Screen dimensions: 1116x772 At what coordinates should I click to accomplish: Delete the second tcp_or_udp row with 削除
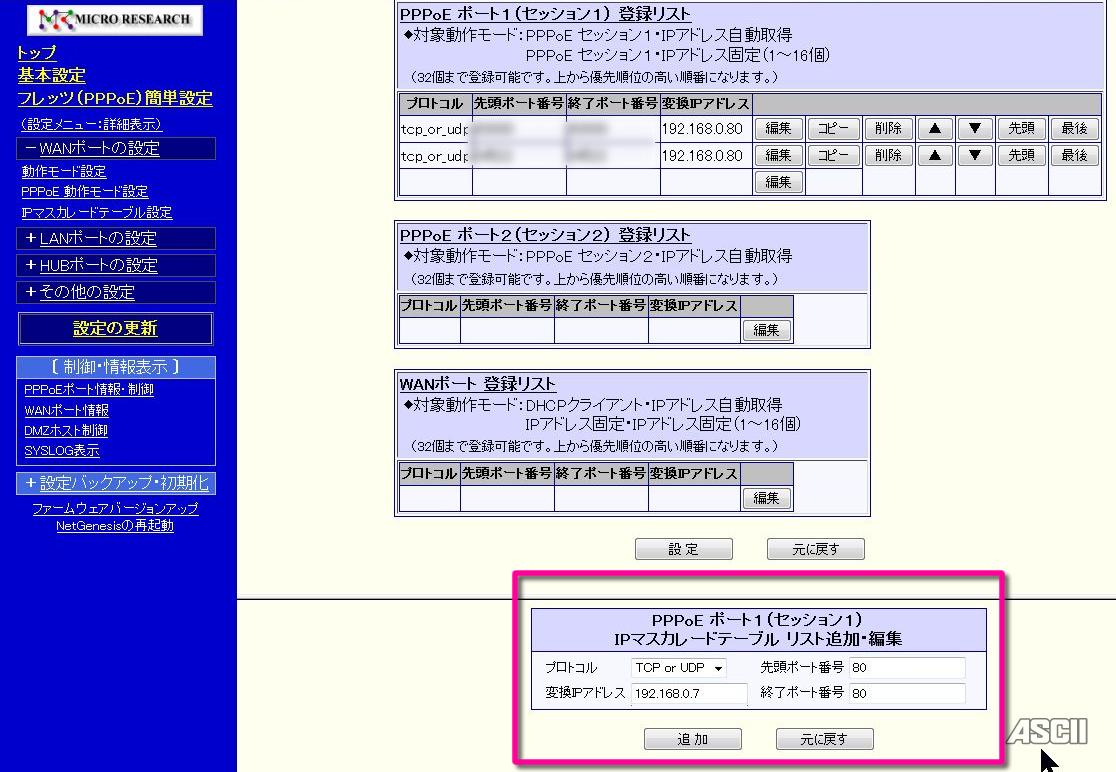[x=888, y=155]
